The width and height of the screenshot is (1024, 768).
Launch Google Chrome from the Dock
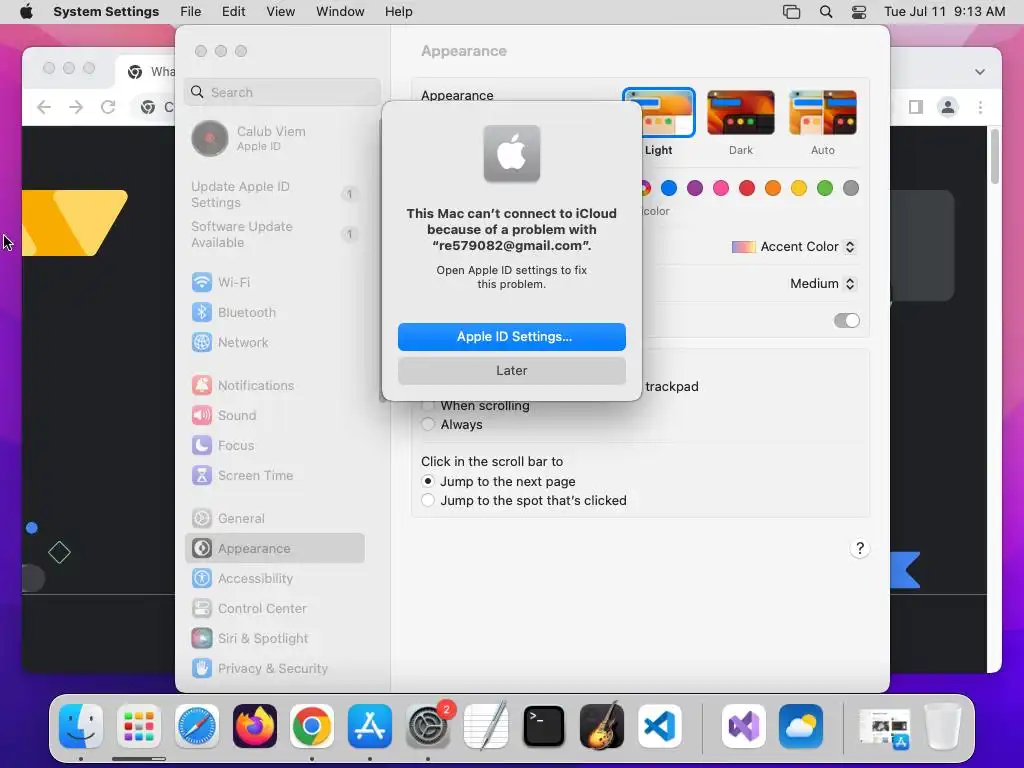tap(312, 726)
